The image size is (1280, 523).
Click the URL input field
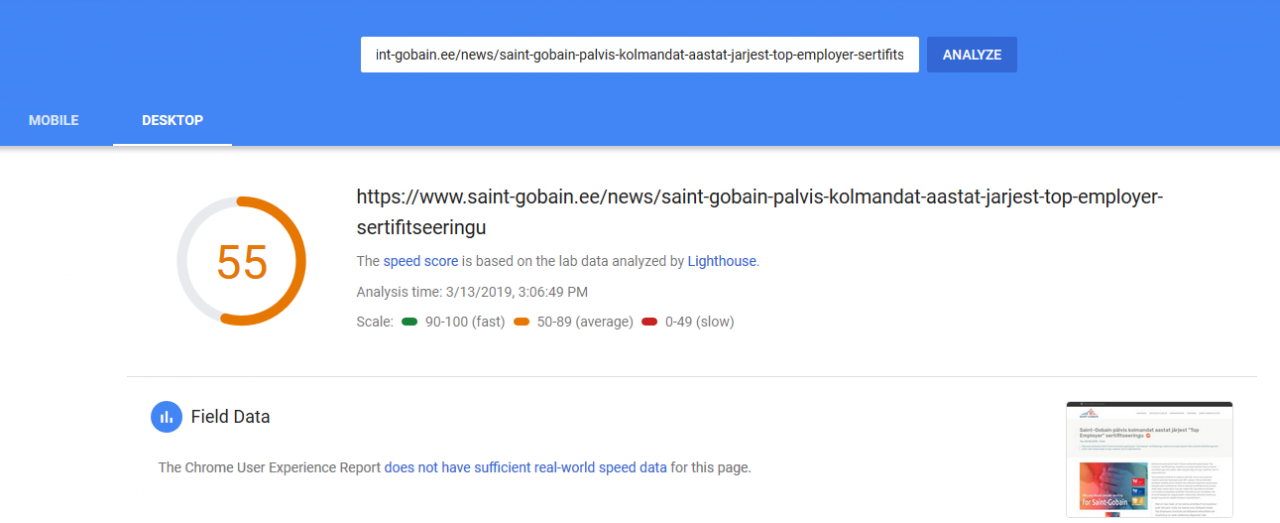coord(640,55)
